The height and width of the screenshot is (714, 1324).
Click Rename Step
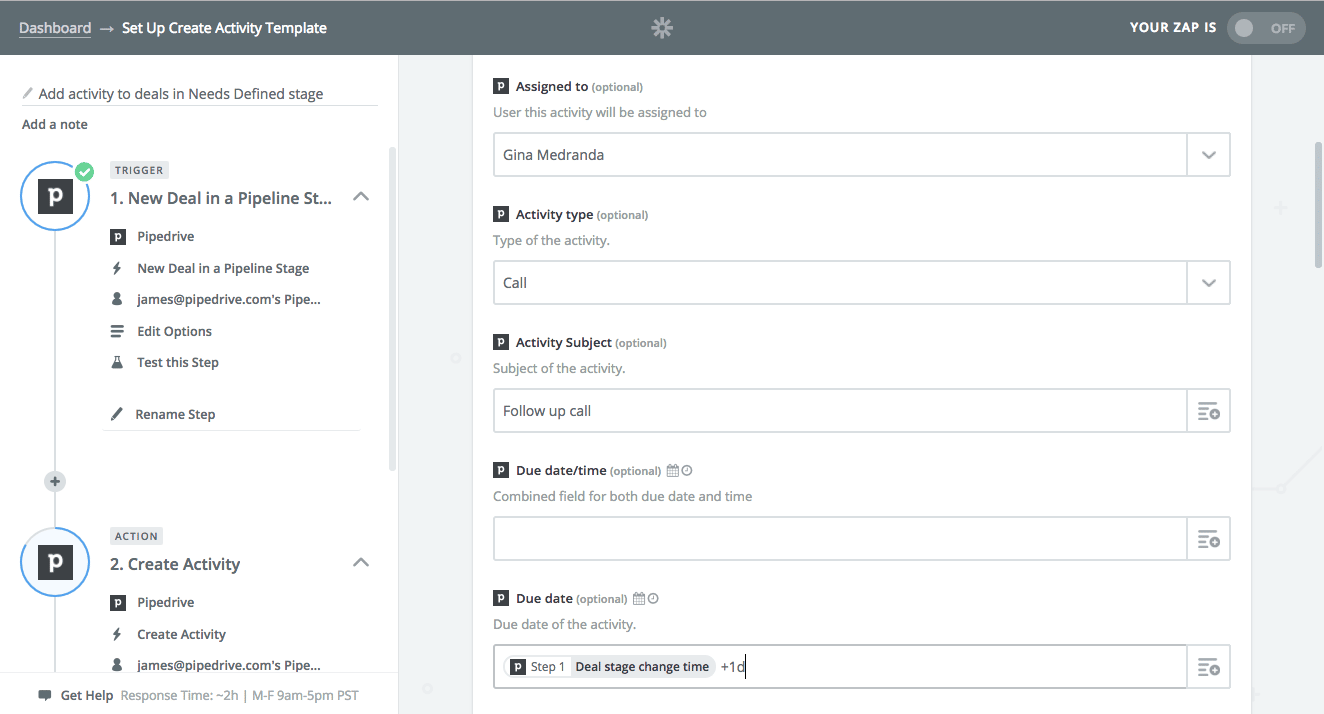[176, 414]
